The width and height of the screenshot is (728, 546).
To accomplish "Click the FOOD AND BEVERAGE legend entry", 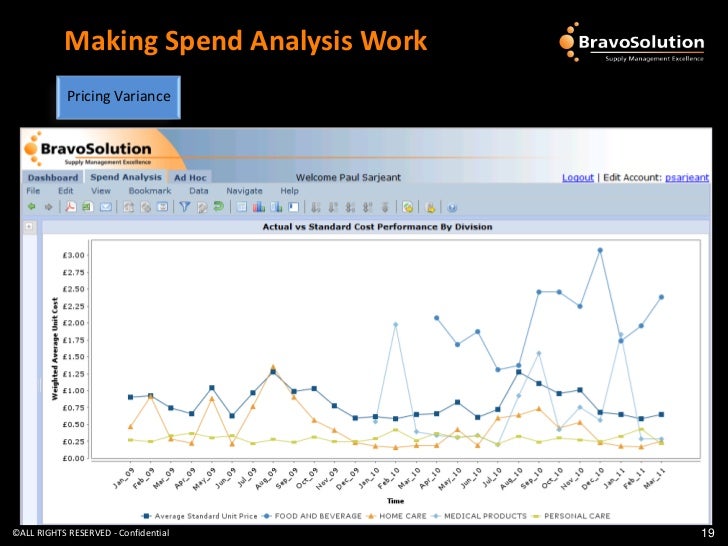I will [313, 516].
